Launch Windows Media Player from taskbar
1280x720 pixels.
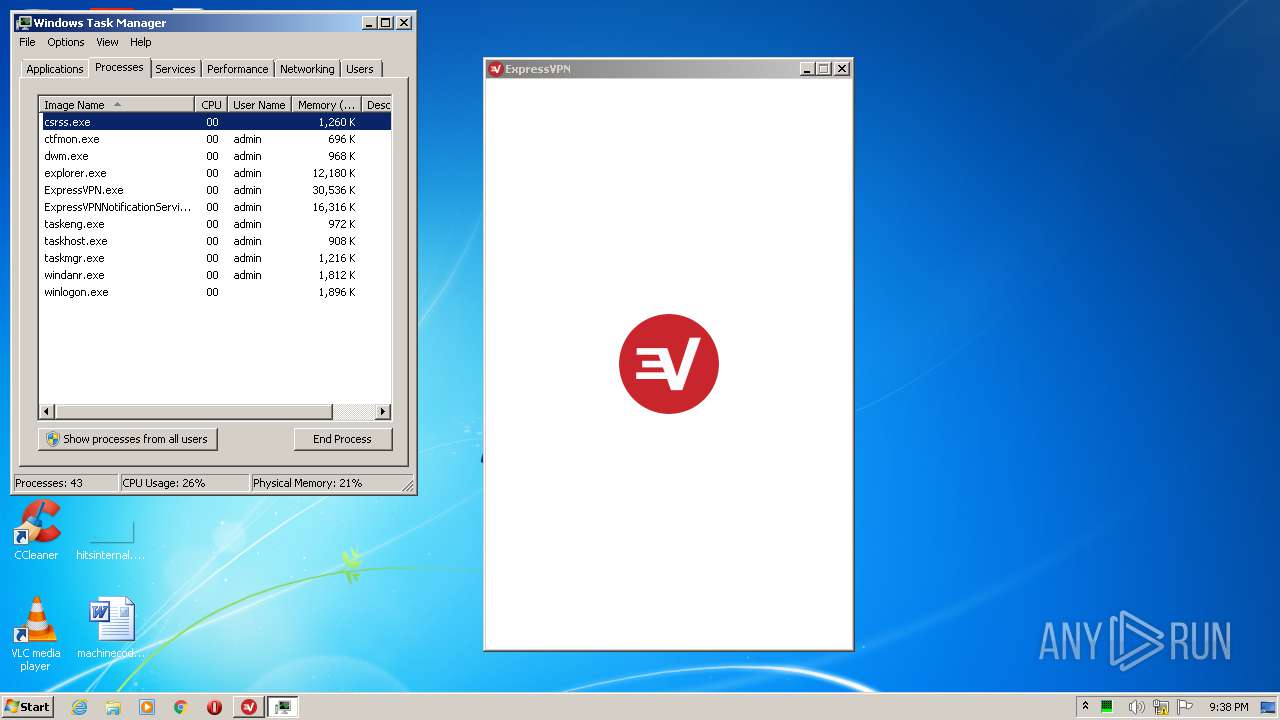pos(147,707)
